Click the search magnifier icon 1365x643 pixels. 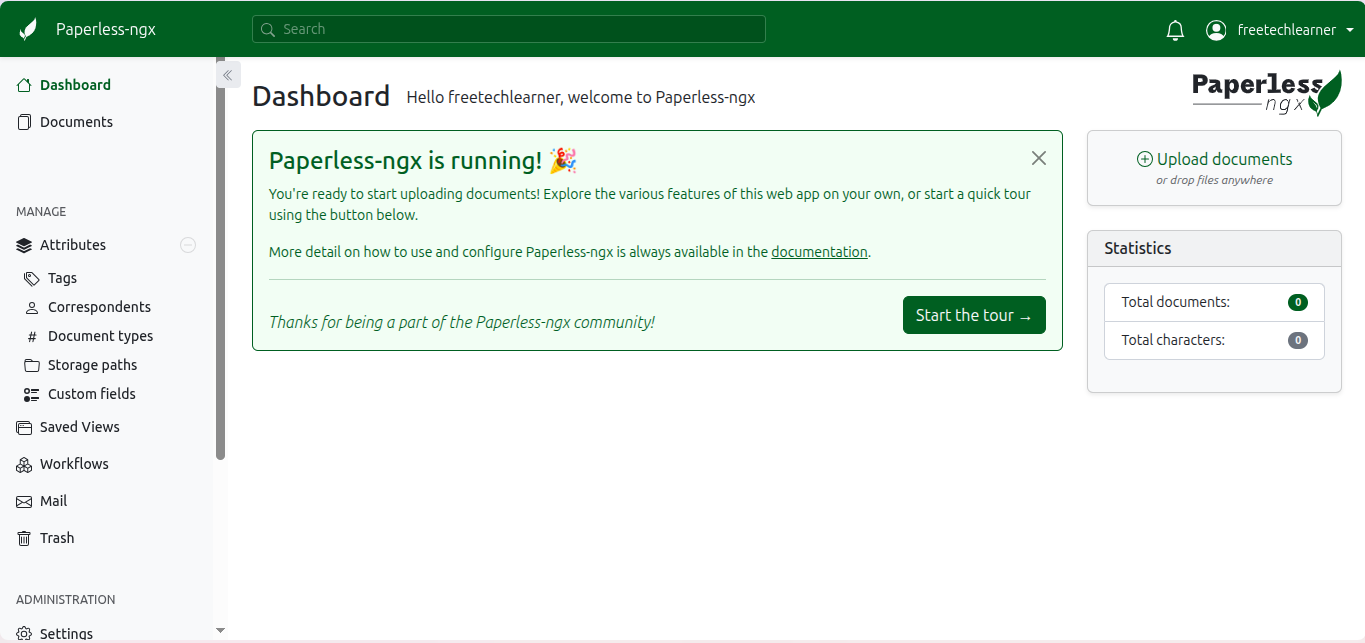pos(268,30)
